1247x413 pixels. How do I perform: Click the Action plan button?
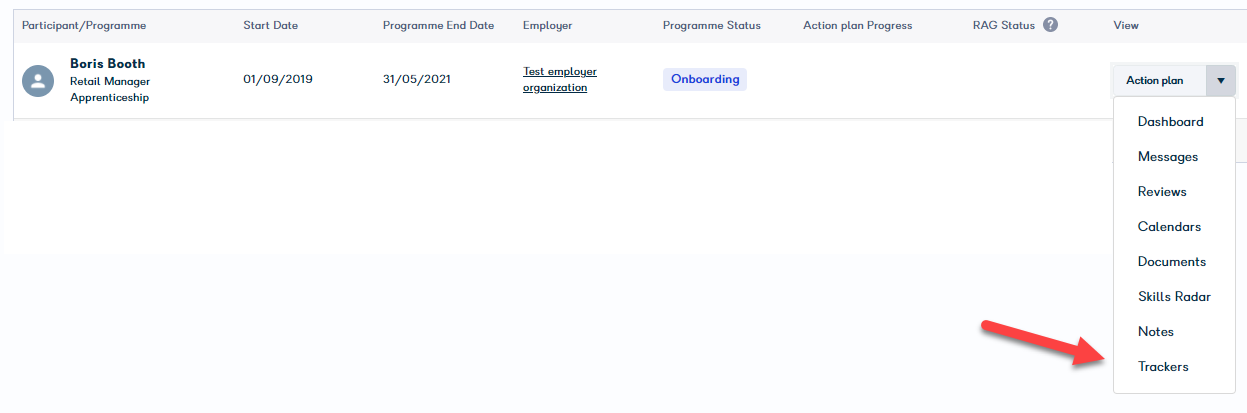1159,80
